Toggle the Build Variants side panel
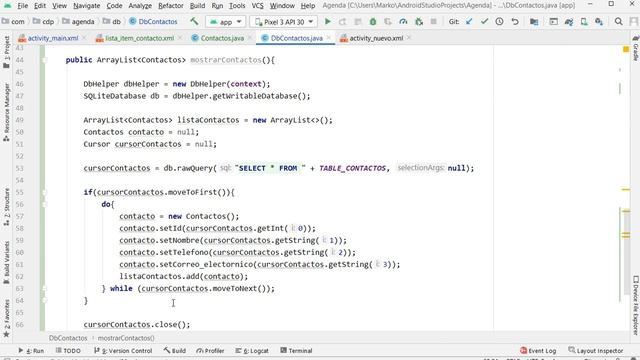 tap(7, 262)
